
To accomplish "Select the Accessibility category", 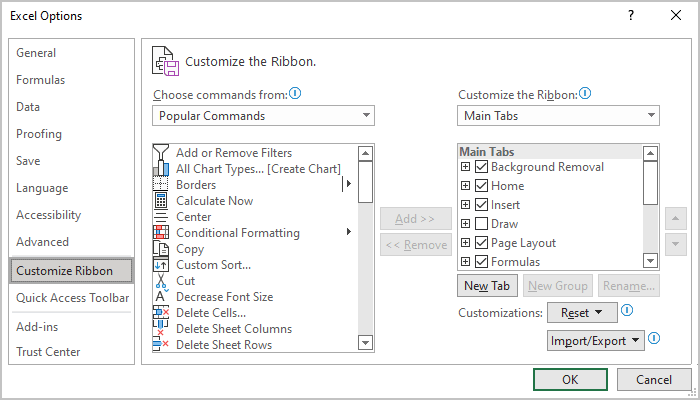I will (x=71, y=215).
